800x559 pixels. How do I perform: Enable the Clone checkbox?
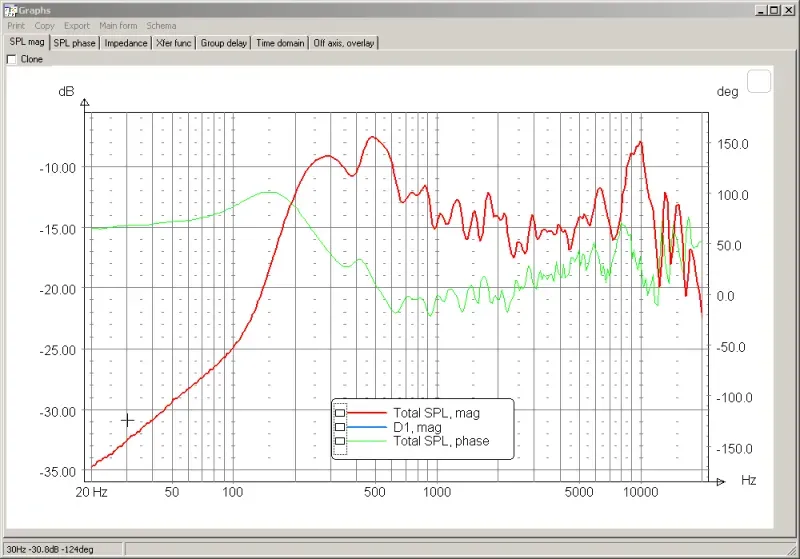tap(11, 59)
